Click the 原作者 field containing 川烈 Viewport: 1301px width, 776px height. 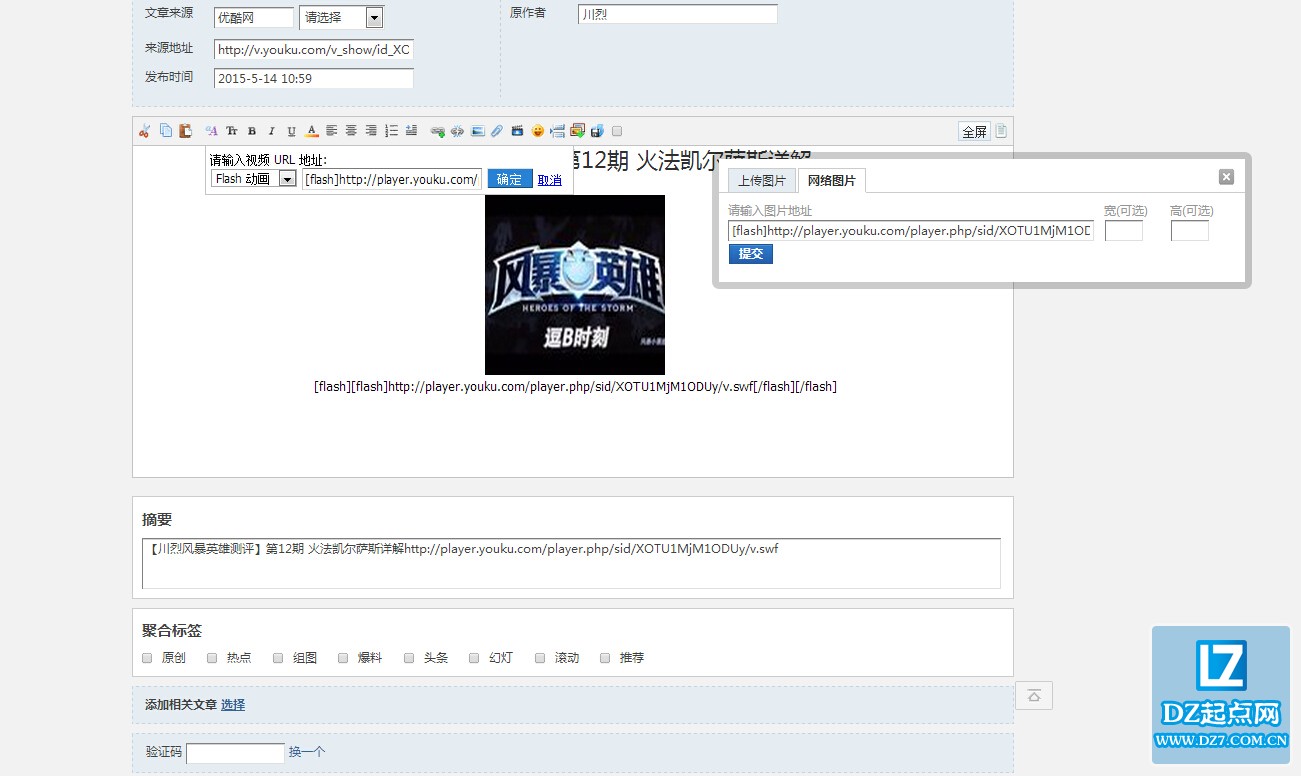point(677,14)
